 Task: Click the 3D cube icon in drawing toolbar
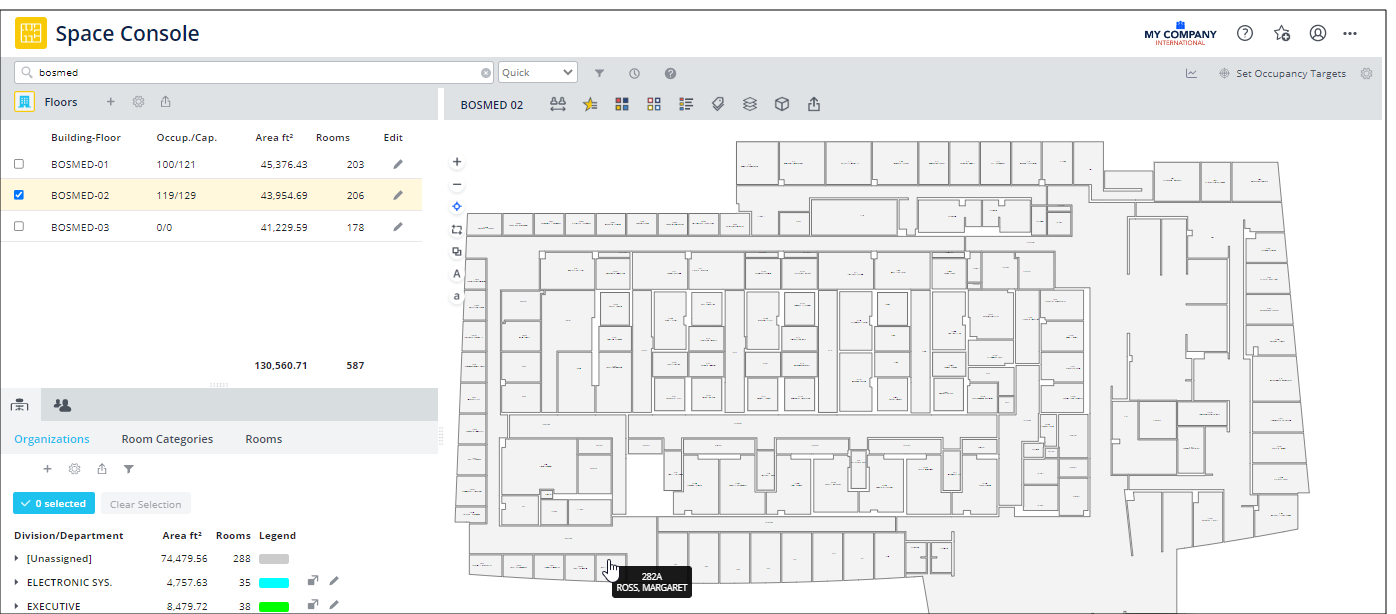[783, 104]
